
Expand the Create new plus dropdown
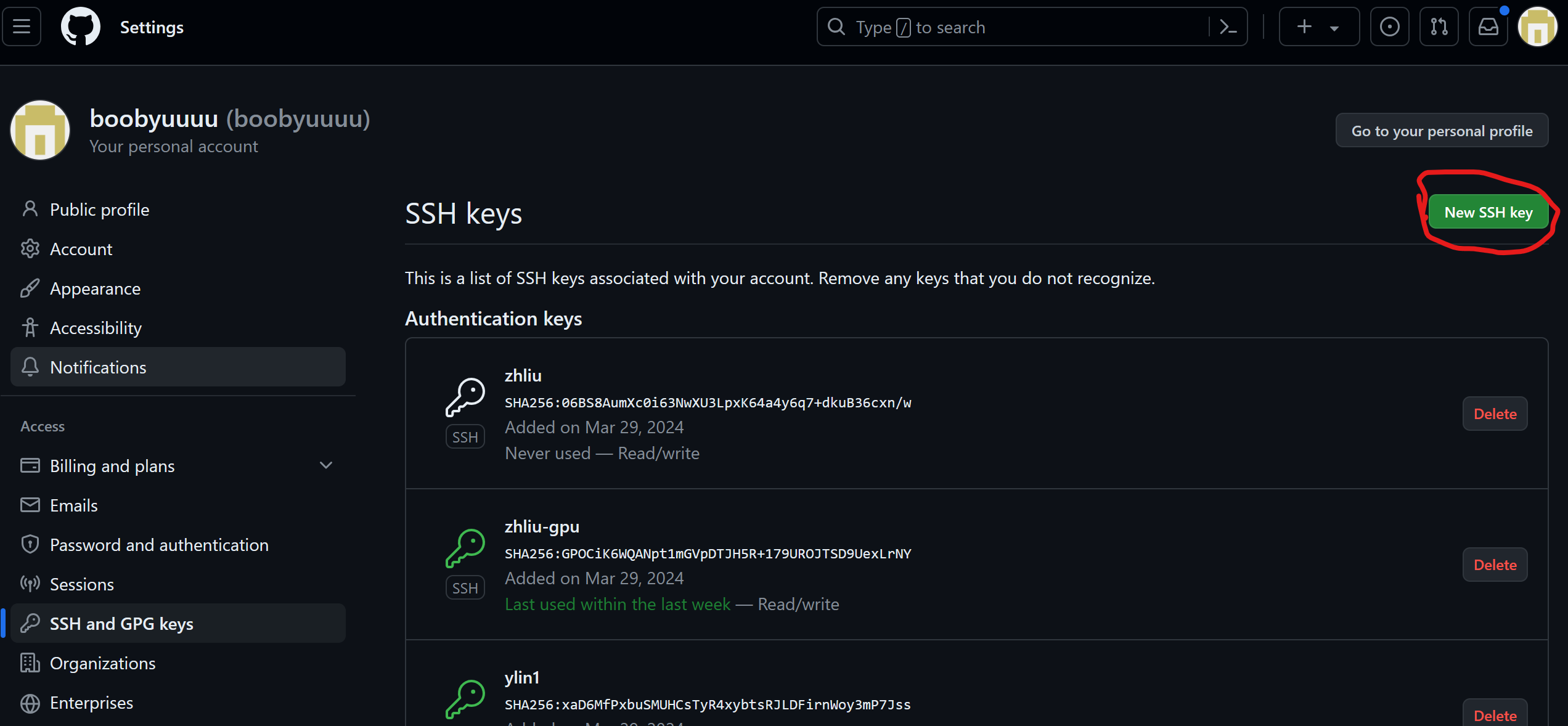(1319, 27)
